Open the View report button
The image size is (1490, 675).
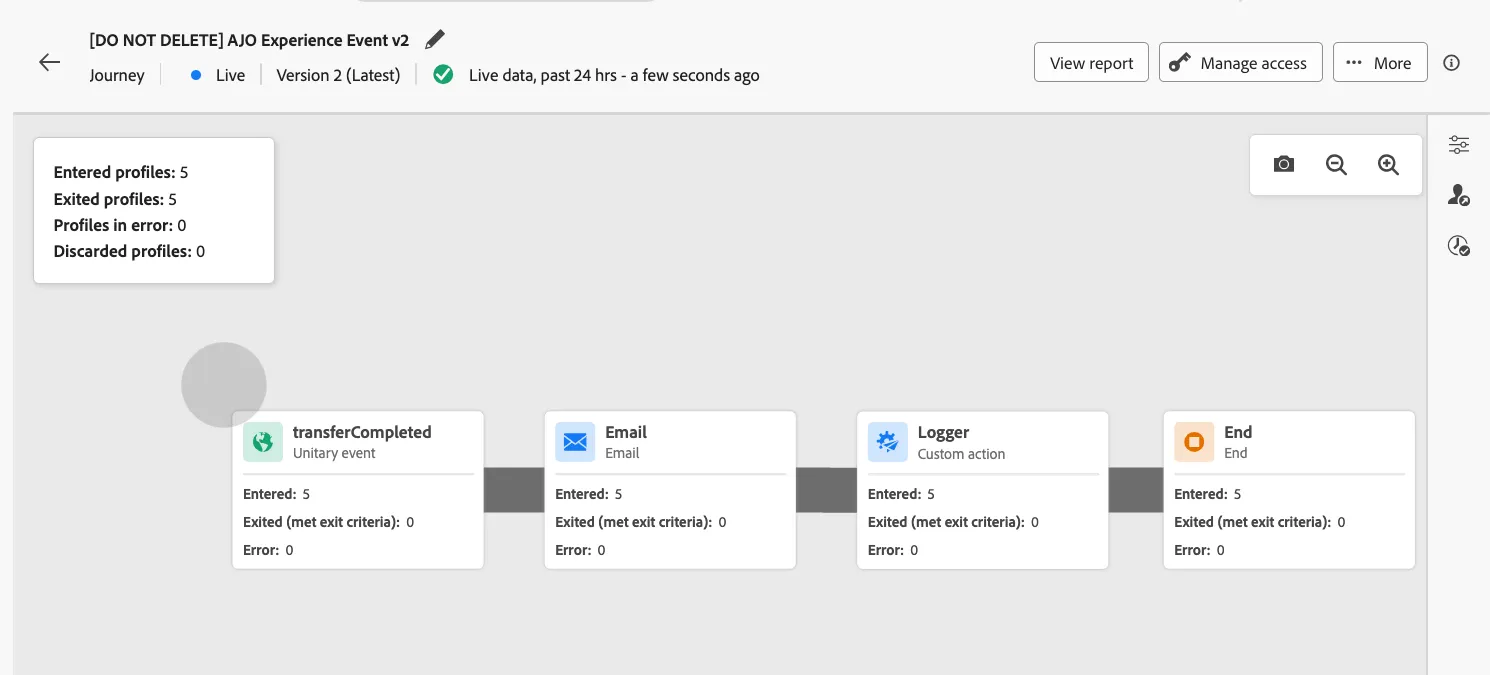point(1091,63)
